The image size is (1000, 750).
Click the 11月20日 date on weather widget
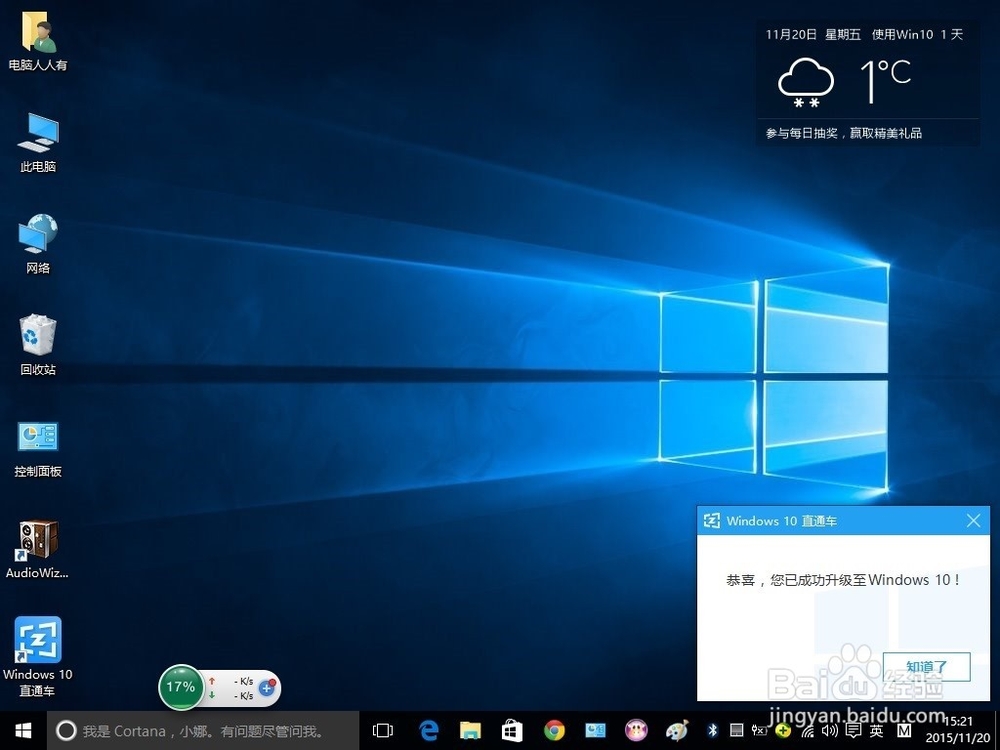coord(791,34)
